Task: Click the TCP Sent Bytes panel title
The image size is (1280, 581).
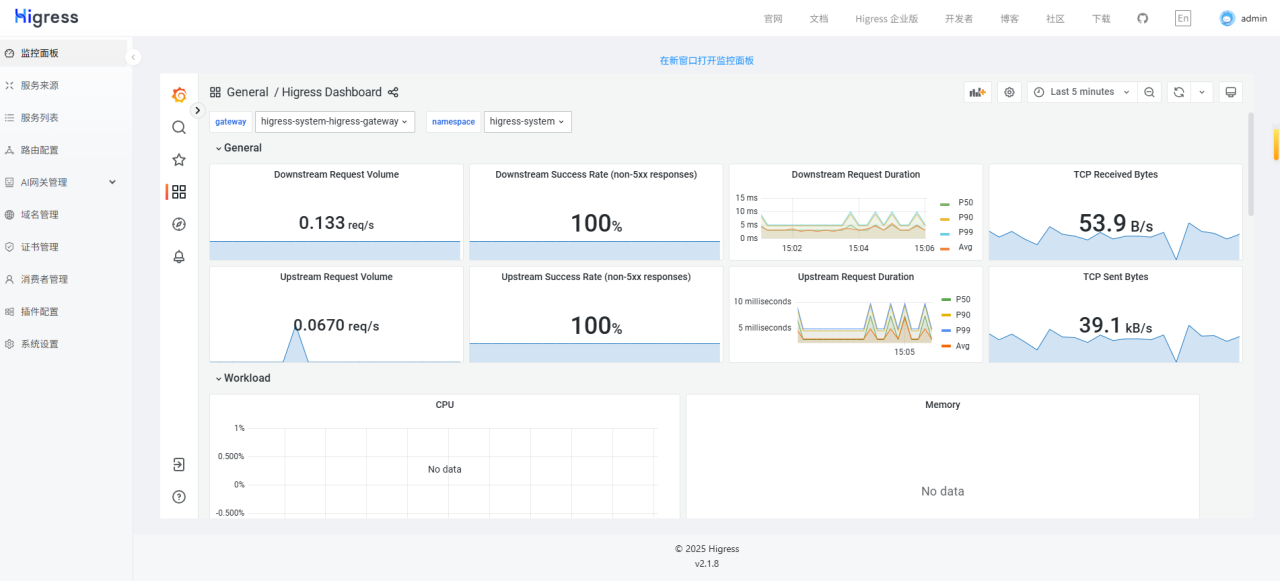Action: click(x=1115, y=277)
